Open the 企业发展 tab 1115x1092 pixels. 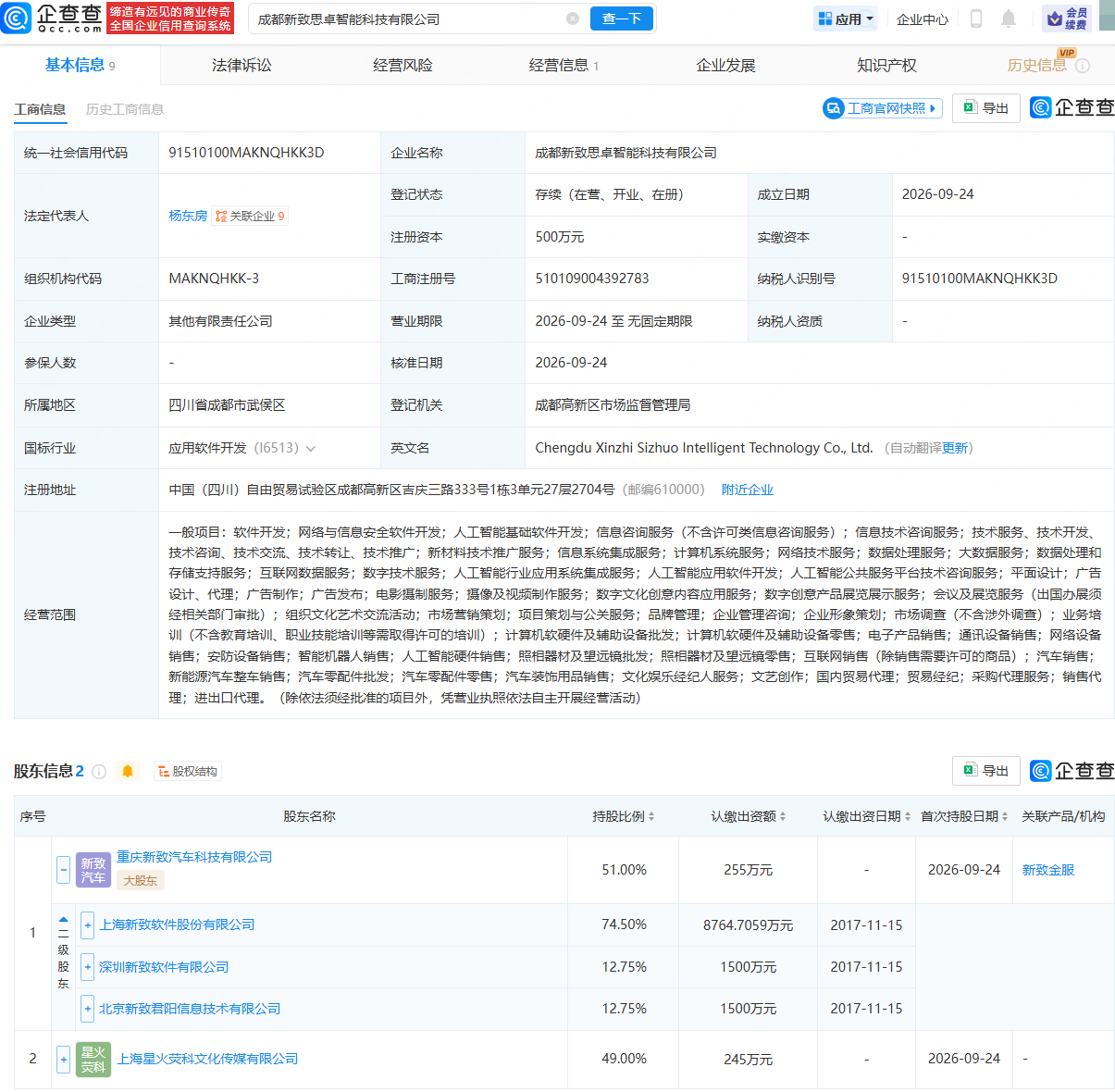[725, 65]
